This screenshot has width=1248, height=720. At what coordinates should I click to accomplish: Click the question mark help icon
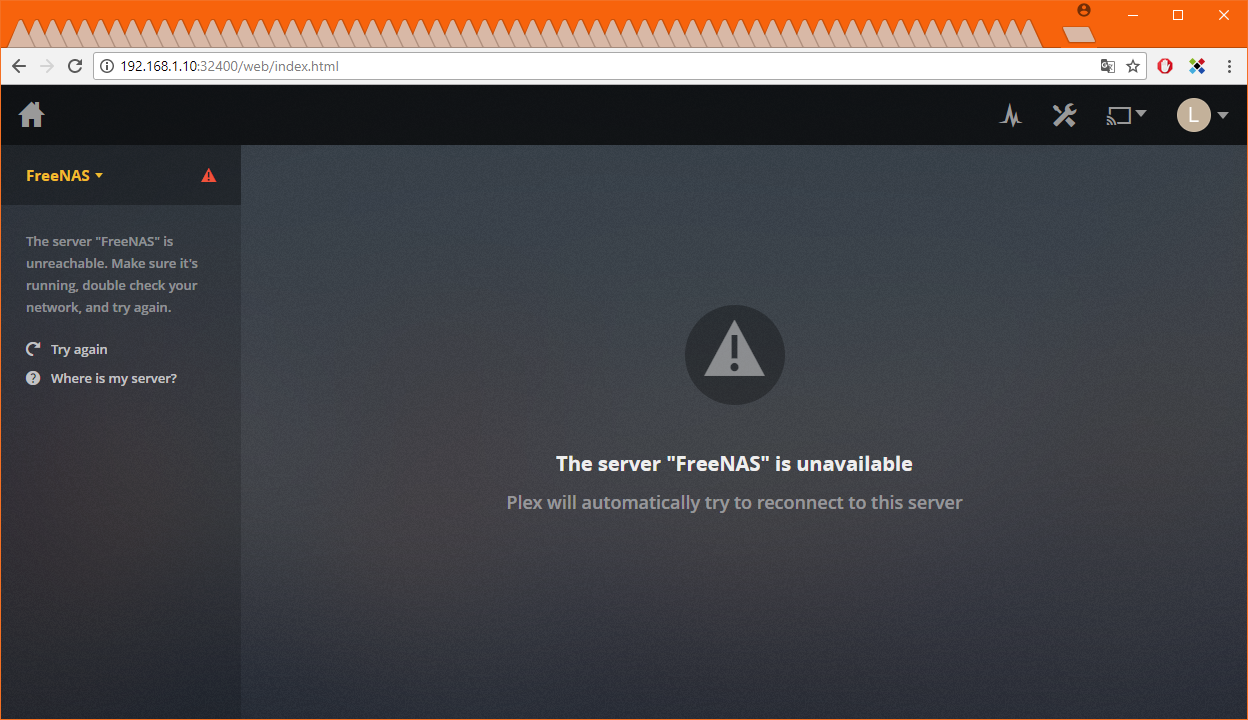point(33,378)
